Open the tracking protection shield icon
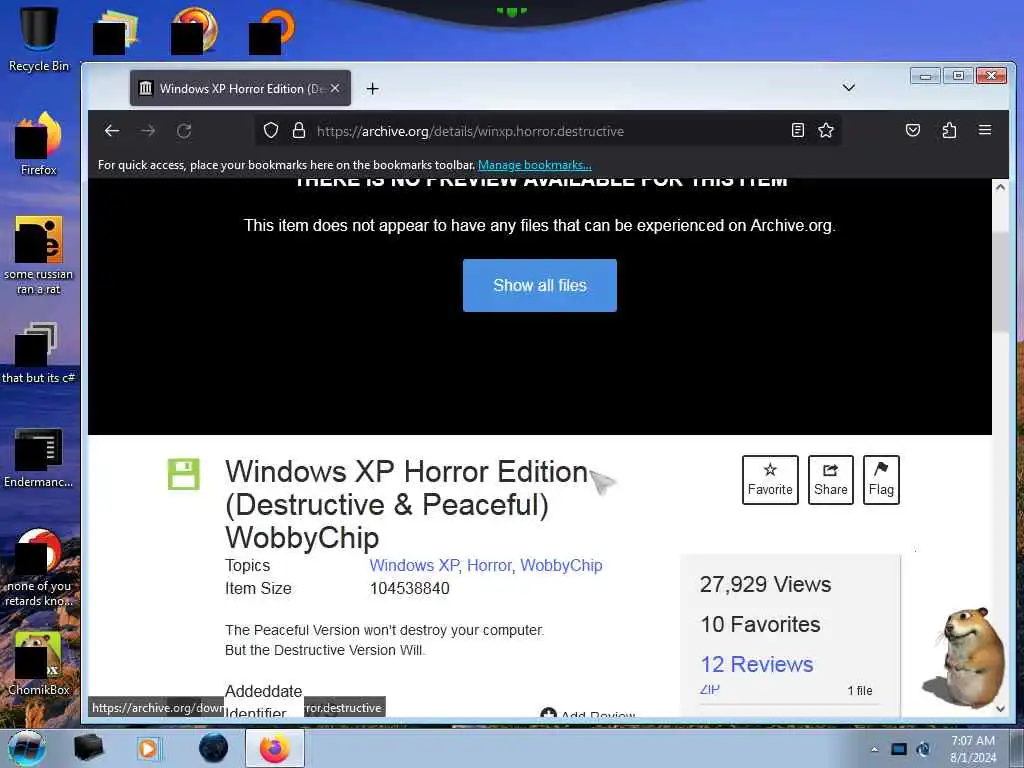Viewport: 1024px width, 768px height. (271, 131)
